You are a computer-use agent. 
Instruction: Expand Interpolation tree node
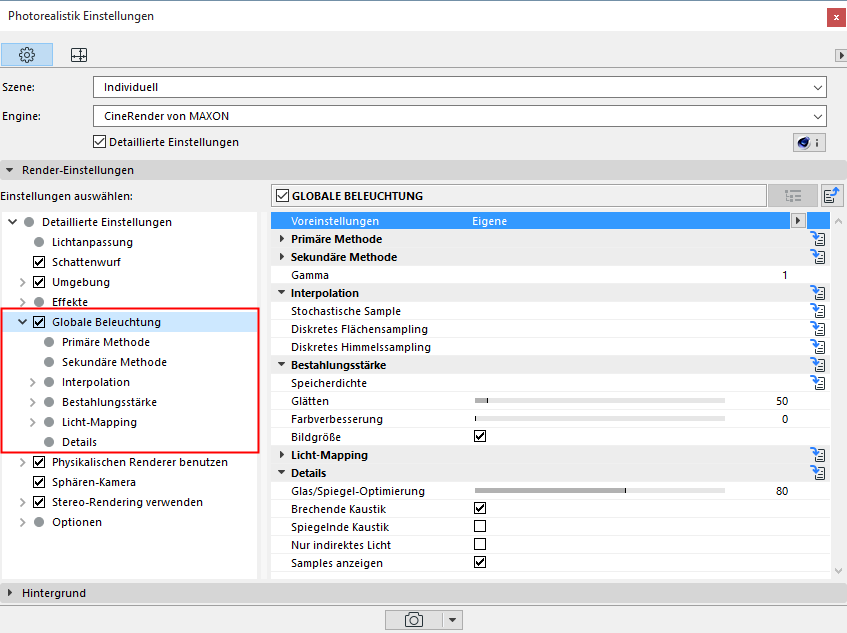(32, 382)
